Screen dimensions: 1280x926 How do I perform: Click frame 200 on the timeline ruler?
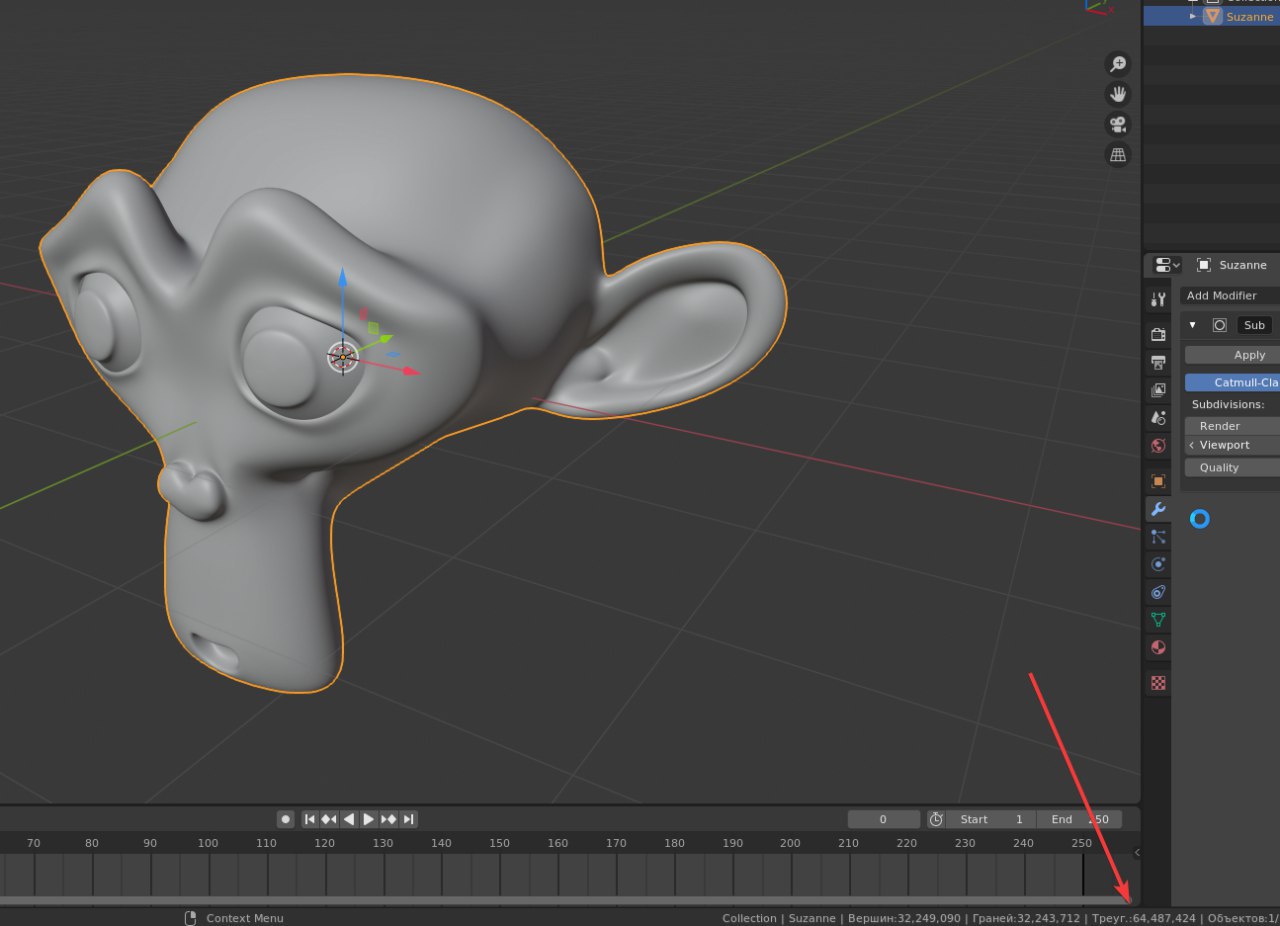790,843
